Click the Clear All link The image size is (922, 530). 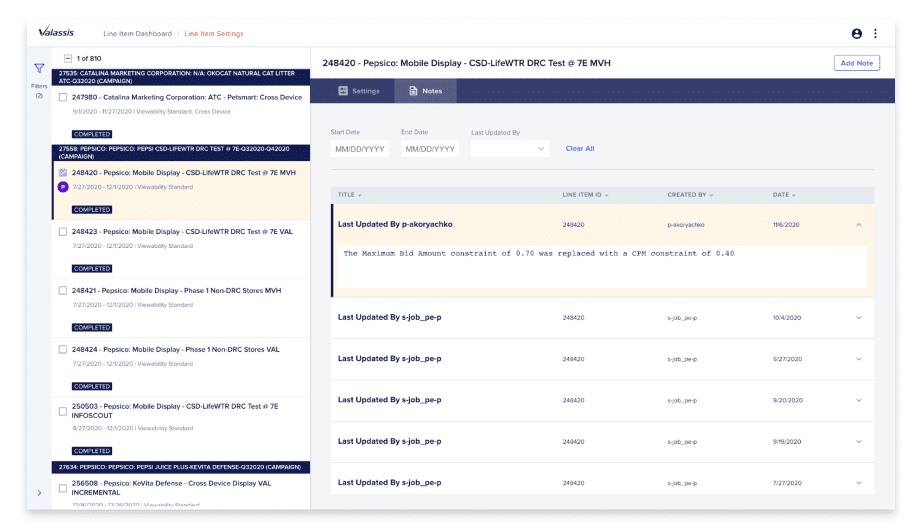[580, 149]
